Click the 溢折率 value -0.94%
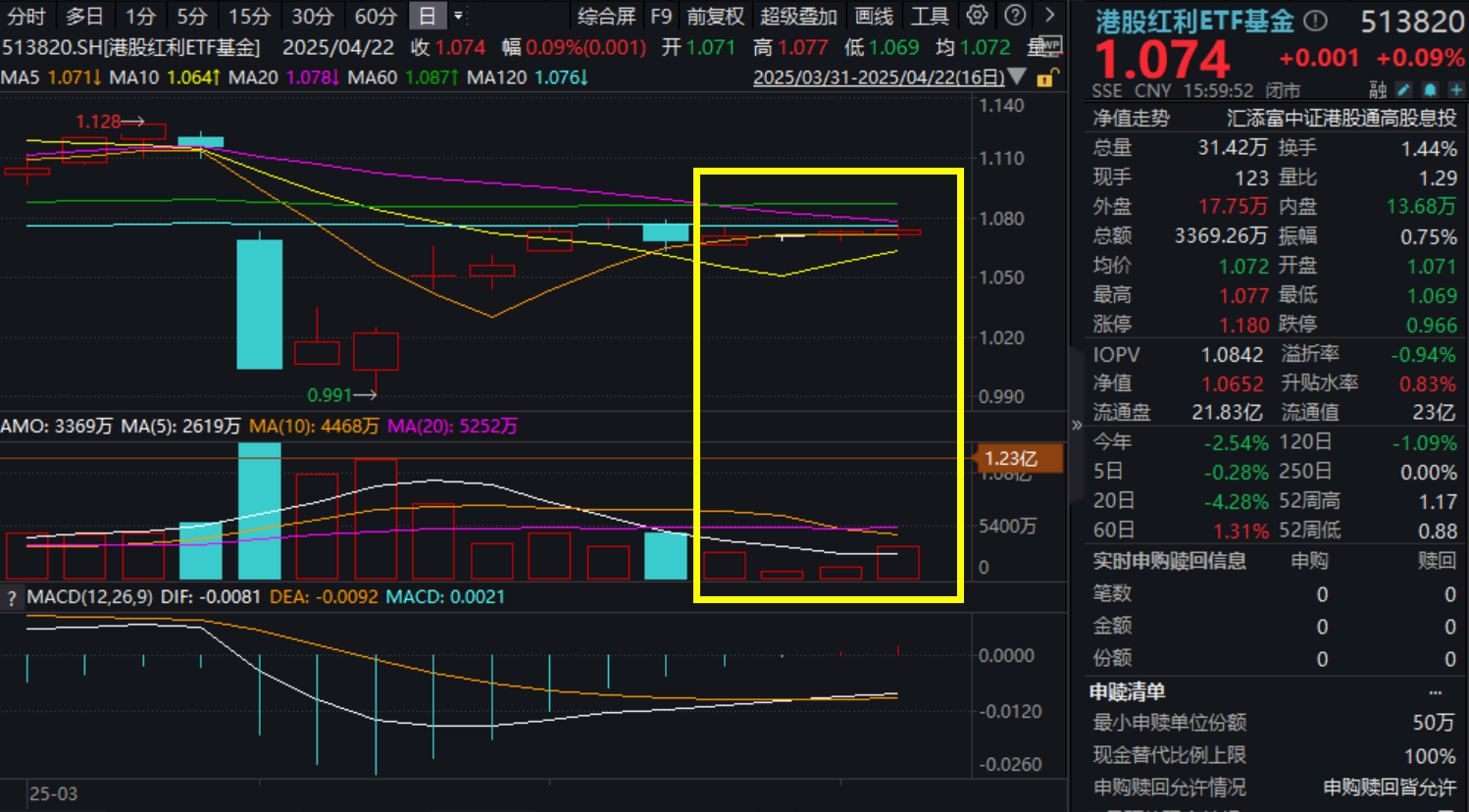This screenshot has width=1469, height=812. (x=1424, y=355)
